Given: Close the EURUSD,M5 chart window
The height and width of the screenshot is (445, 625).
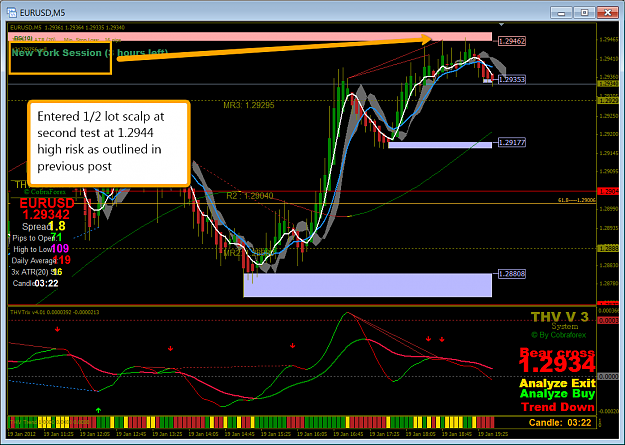Looking at the screenshot, I should tap(607, 12).
